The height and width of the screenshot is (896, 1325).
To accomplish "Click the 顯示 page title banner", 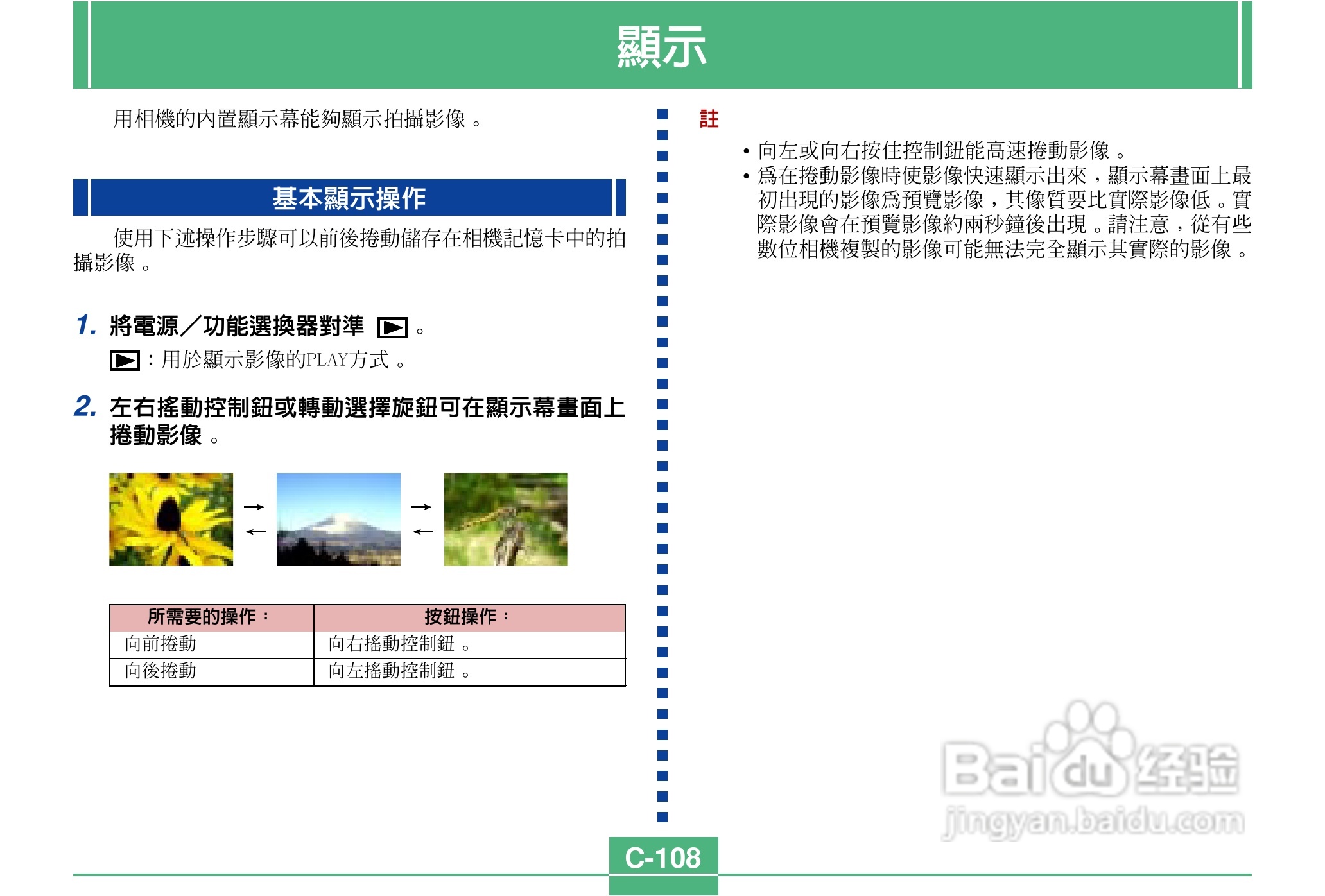I will pos(662,46).
